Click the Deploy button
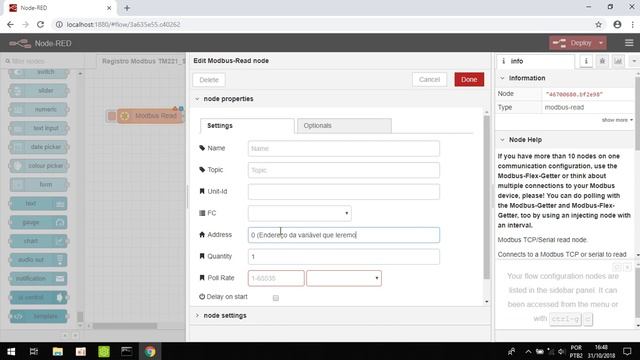The height and width of the screenshot is (360, 640). [573, 43]
